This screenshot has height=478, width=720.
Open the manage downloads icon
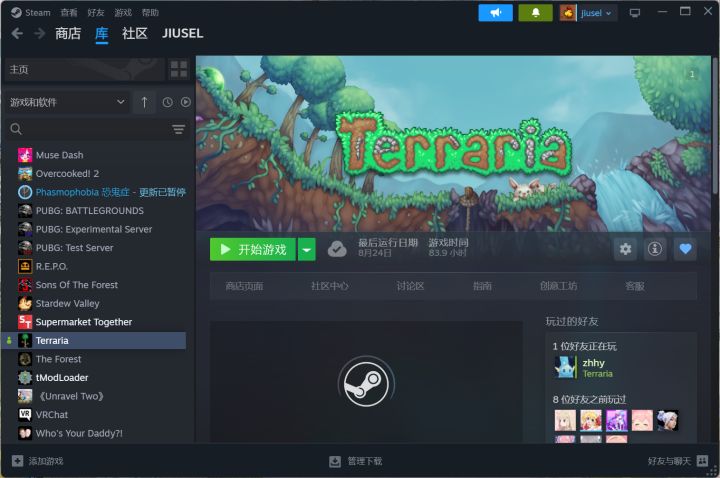pos(335,461)
